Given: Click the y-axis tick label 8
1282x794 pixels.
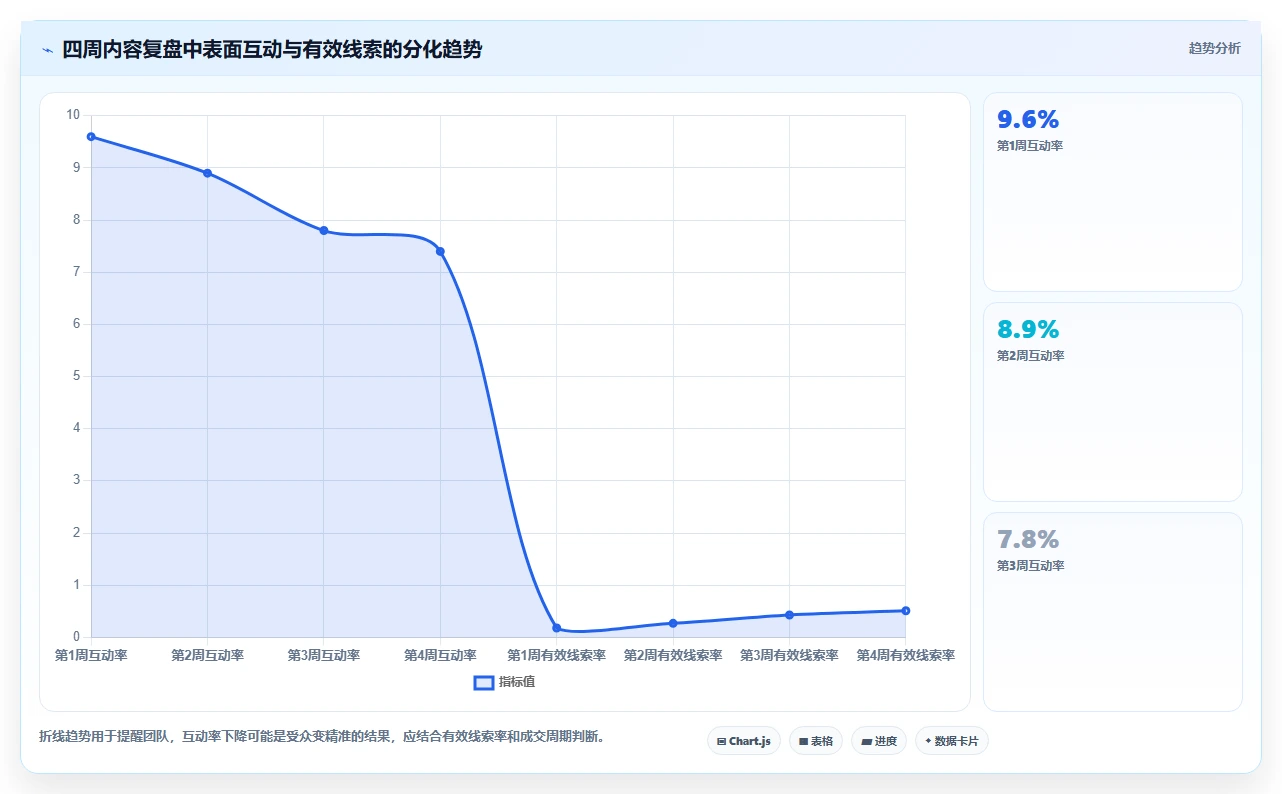Looking at the screenshot, I should pyautogui.click(x=77, y=220).
